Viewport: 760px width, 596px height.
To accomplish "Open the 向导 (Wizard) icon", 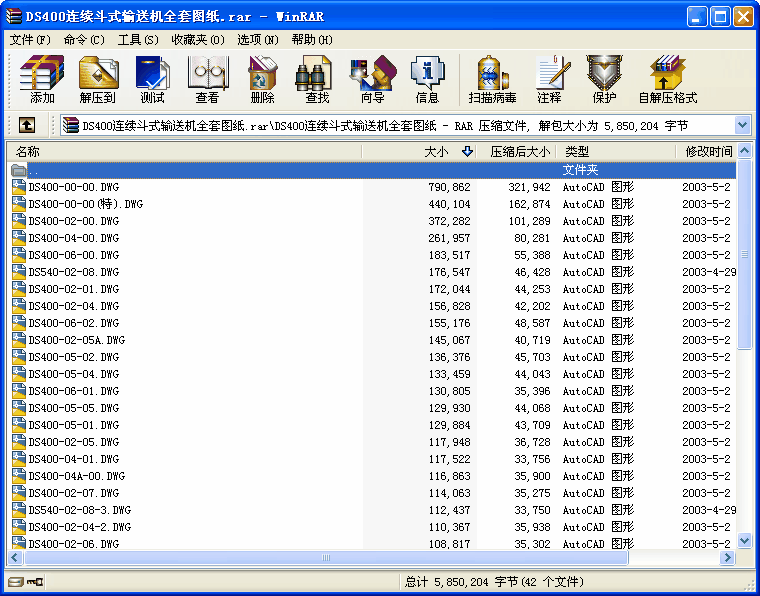I will coord(372,80).
